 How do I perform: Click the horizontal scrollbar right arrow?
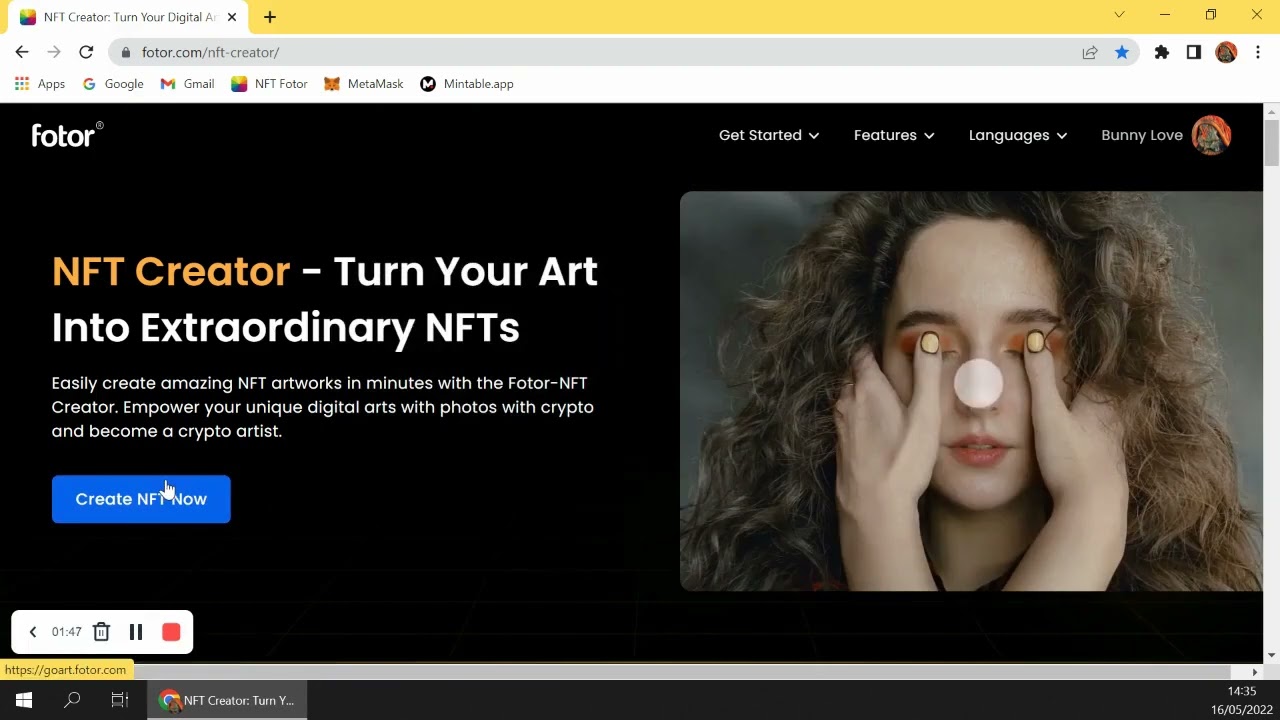(1255, 672)
